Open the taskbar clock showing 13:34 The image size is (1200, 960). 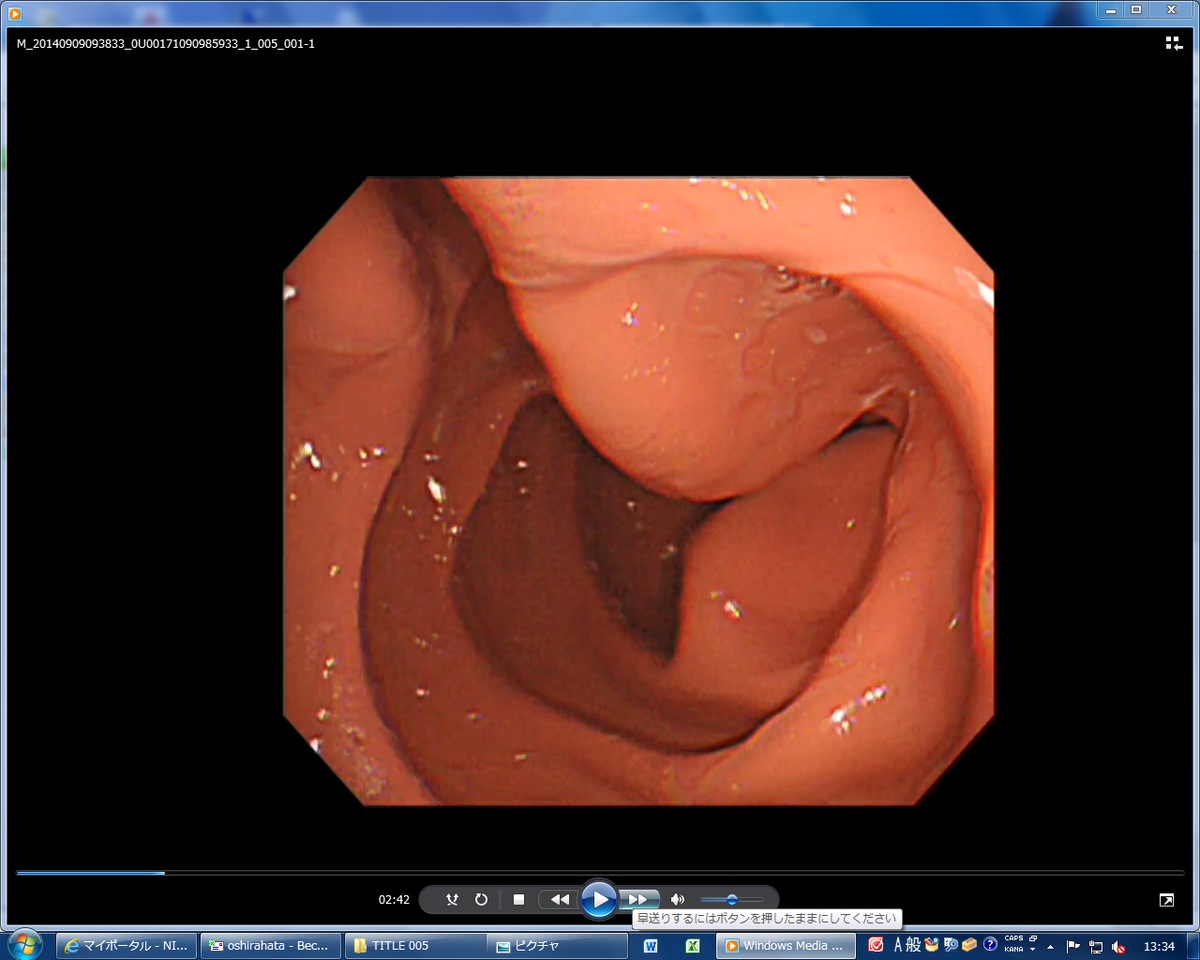tap(1159, 946)
